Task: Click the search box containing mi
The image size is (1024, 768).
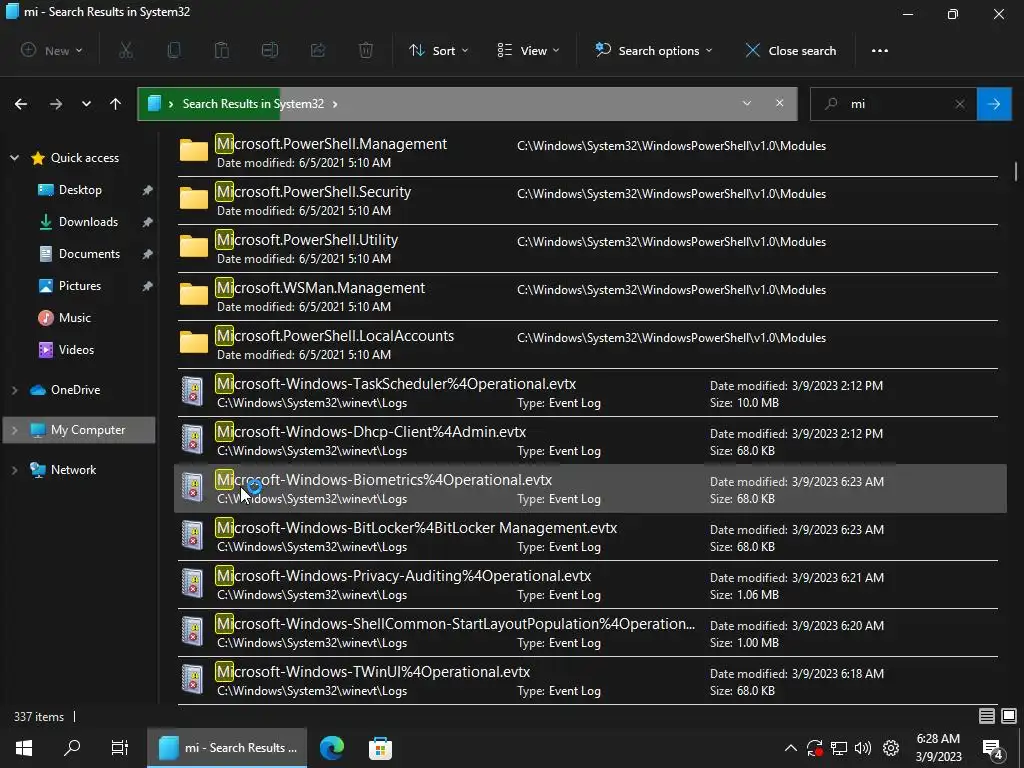Action: click(893, 104)
